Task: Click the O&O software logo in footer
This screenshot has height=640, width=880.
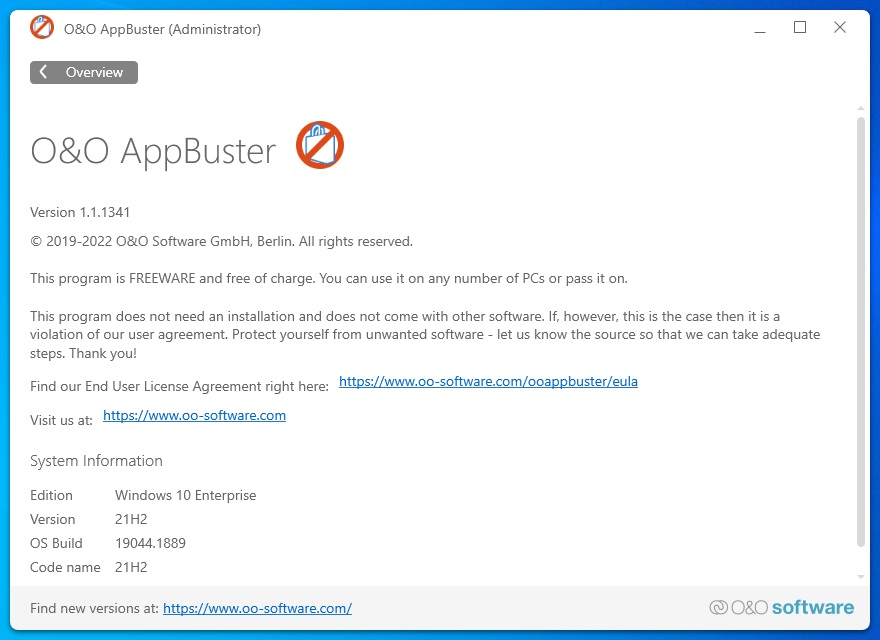Action: point(781,607)
